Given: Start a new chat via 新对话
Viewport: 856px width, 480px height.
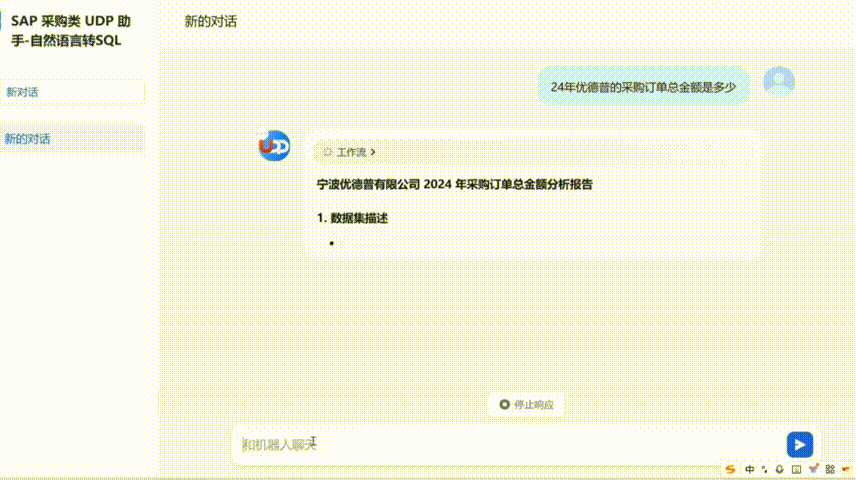Looking at the screenshot, I should point(73,92).
